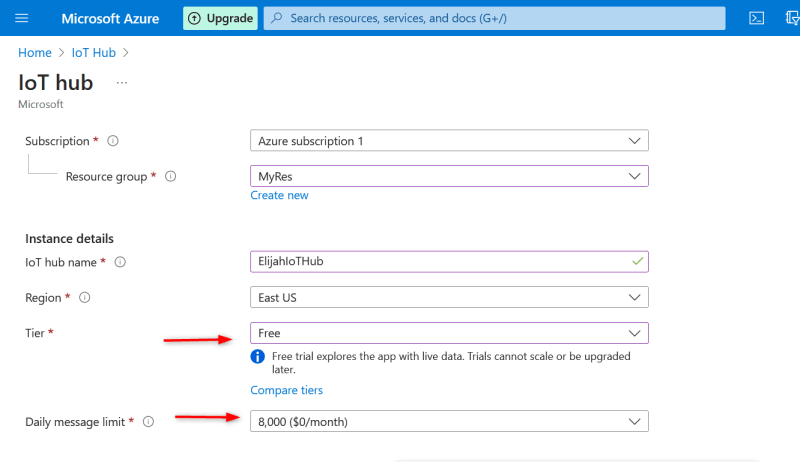The image size is (800, 462).
Task: Show Subscription info tooltip icon
Action: (113, 141)
